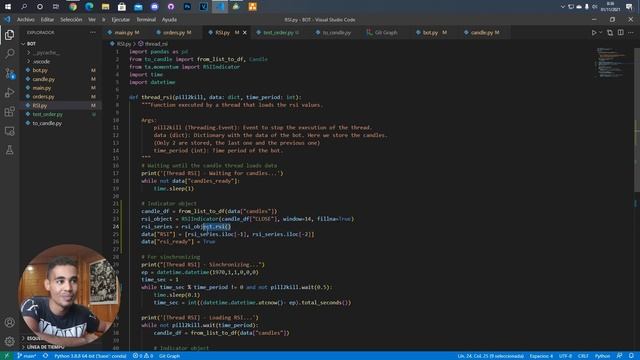
Task: Click feedback icon in status bar
Action: pyautogui.click(x=619, y=356)
